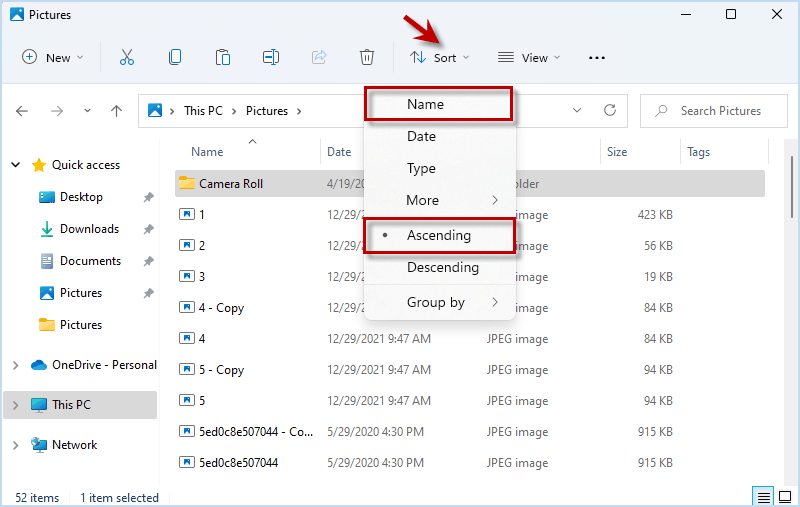The width and height of the screenshot is (800, 507).
Task: Go up one folder level arrow
Action: point(116,111)
